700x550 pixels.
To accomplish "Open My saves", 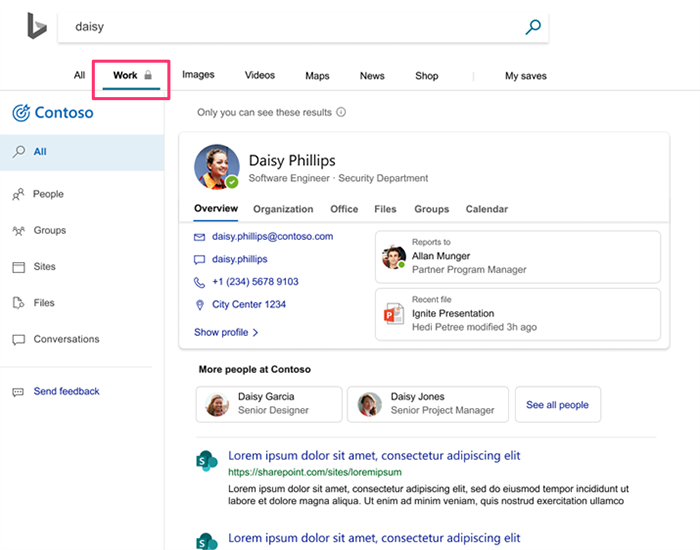I will pos(526,76).
